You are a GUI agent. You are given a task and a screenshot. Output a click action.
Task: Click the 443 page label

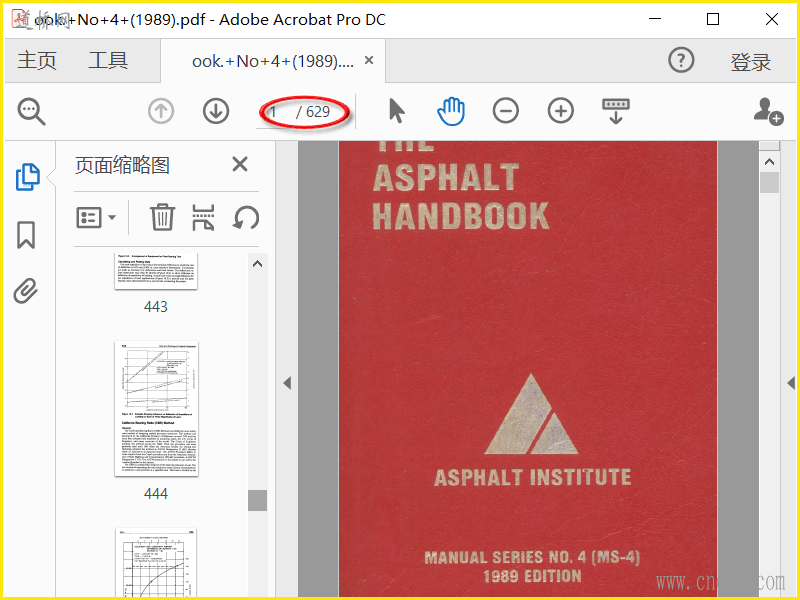(x=156, y=307)
